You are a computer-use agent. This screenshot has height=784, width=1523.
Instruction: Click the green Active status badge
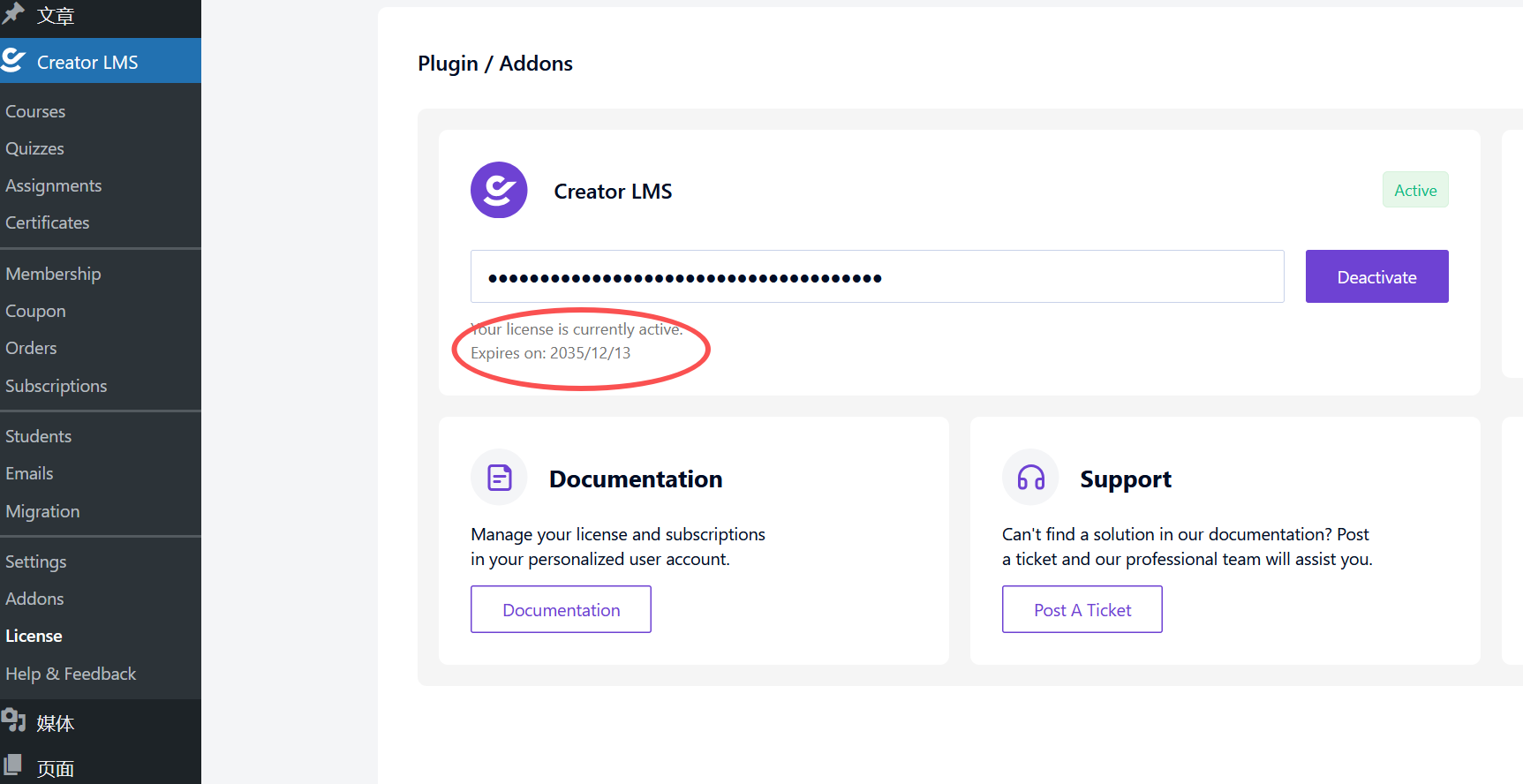tap(1414, 190)
